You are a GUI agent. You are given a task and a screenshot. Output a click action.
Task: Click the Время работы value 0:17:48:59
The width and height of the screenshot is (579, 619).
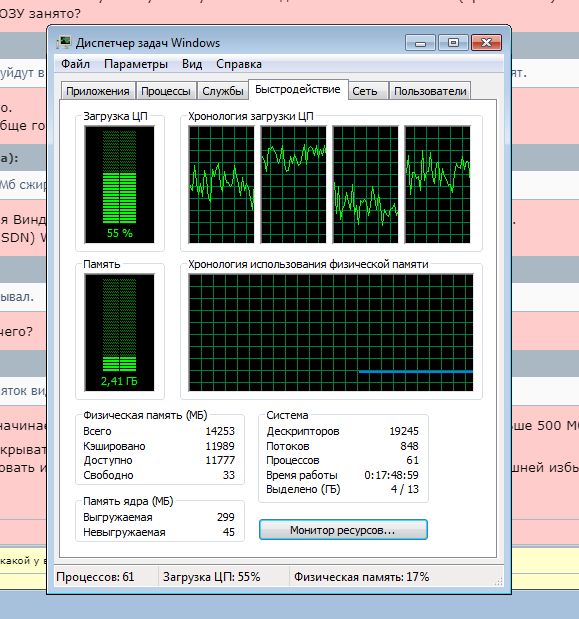pos(392,475)
